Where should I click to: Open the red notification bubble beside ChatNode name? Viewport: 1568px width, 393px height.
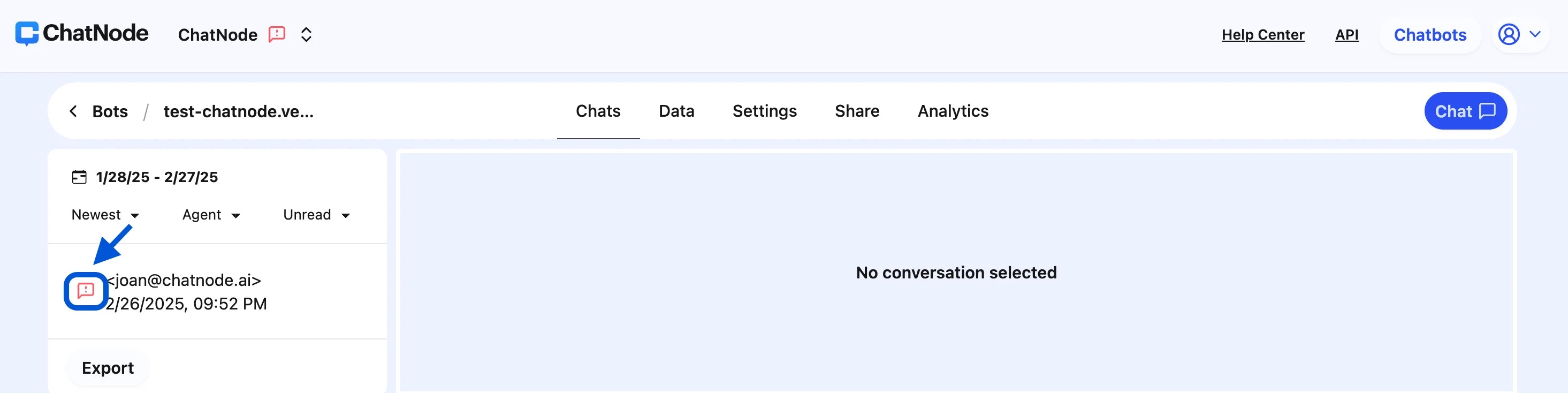coord(277,34)
